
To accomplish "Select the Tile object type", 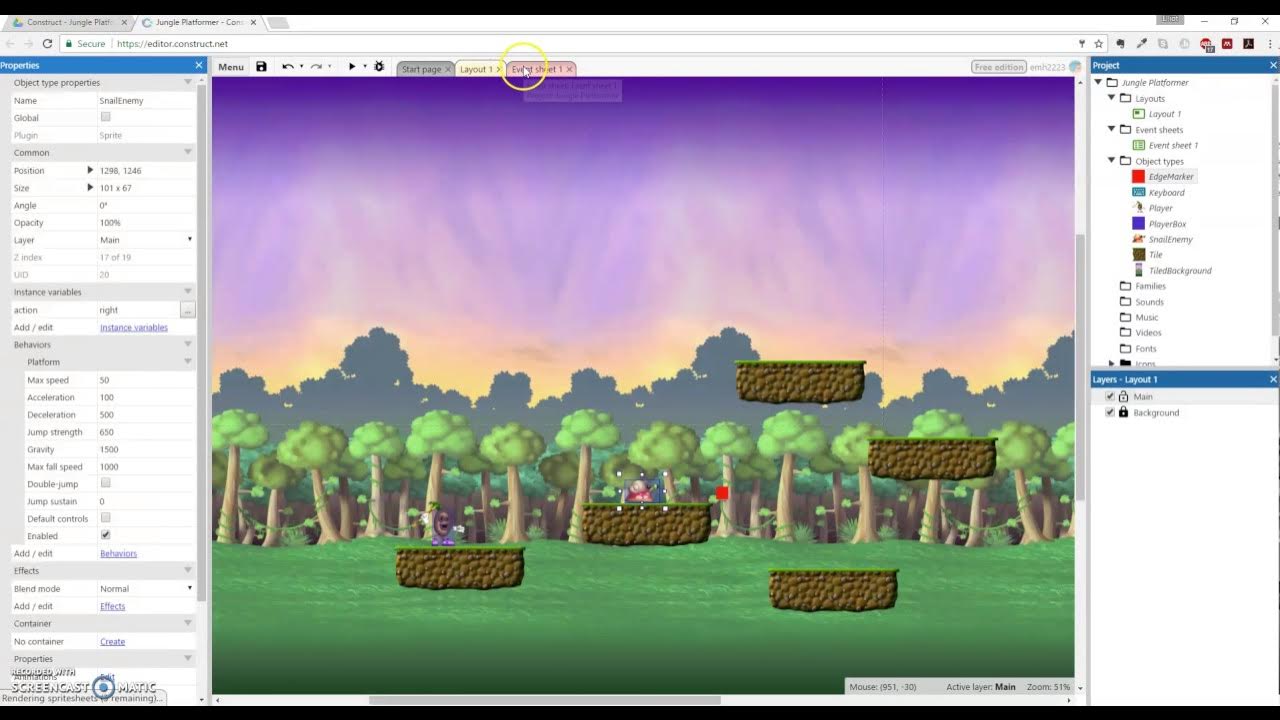I will [x=1155, y=255].
